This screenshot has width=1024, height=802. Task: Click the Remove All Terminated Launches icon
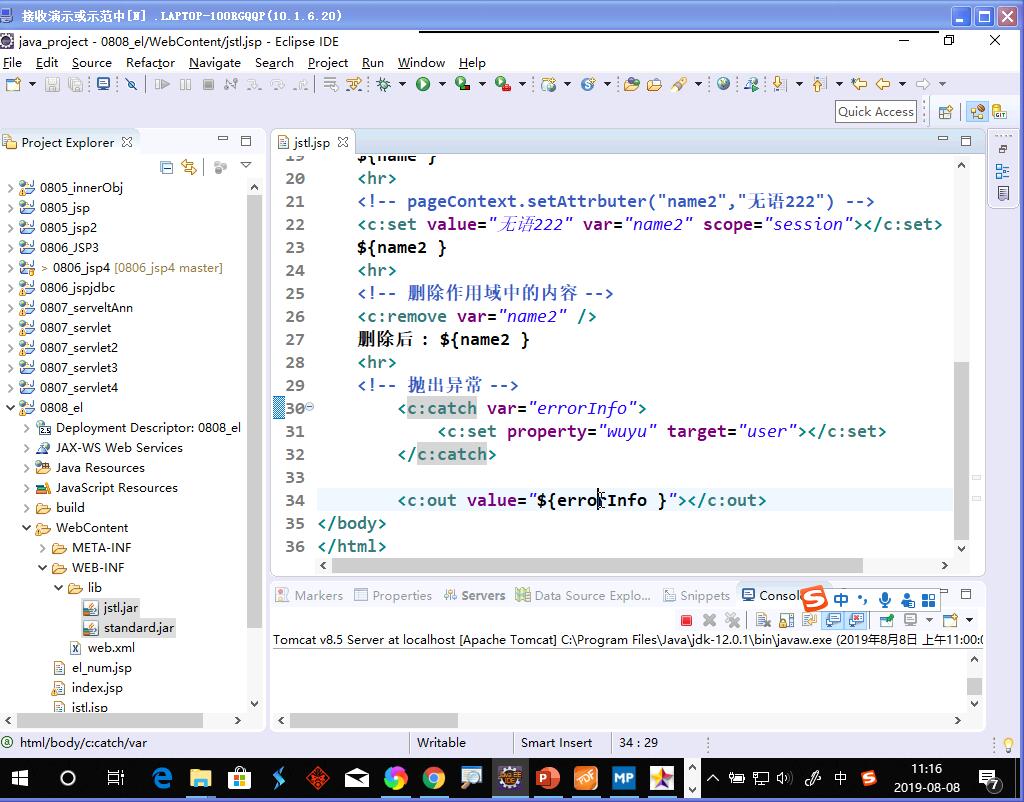click(x=733, y=620)
